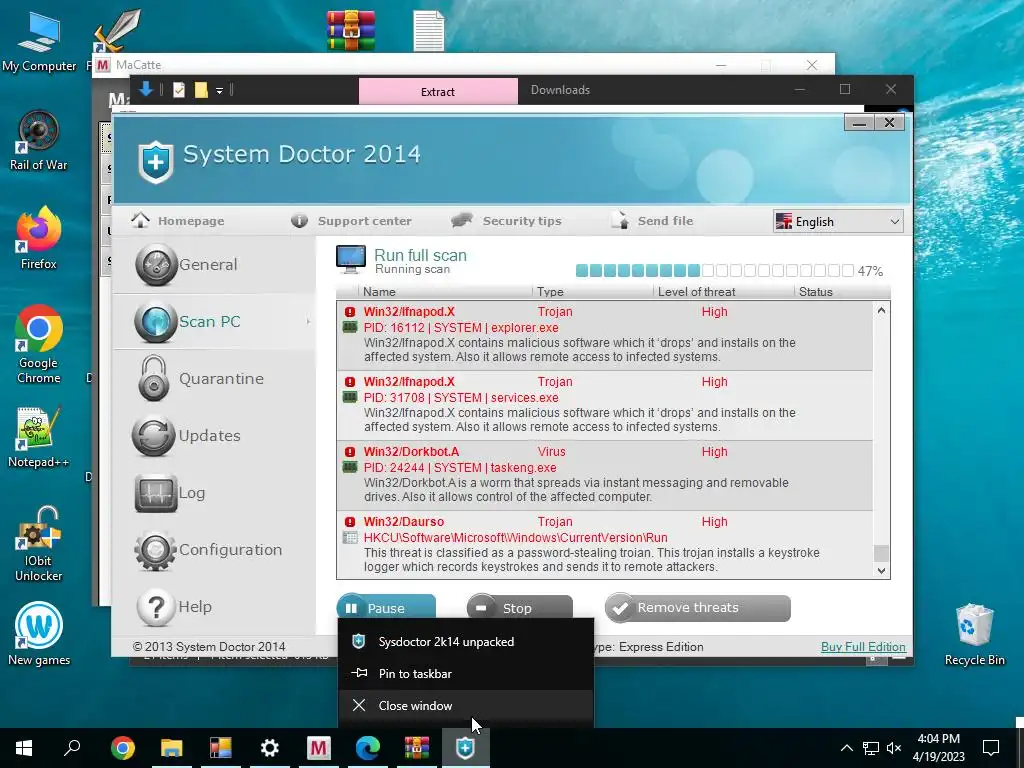The height and width of the screenshot is (768, 1024).
Task: Click the properties checkmark icon in Downloads toolbar
Action: (178, 90)
